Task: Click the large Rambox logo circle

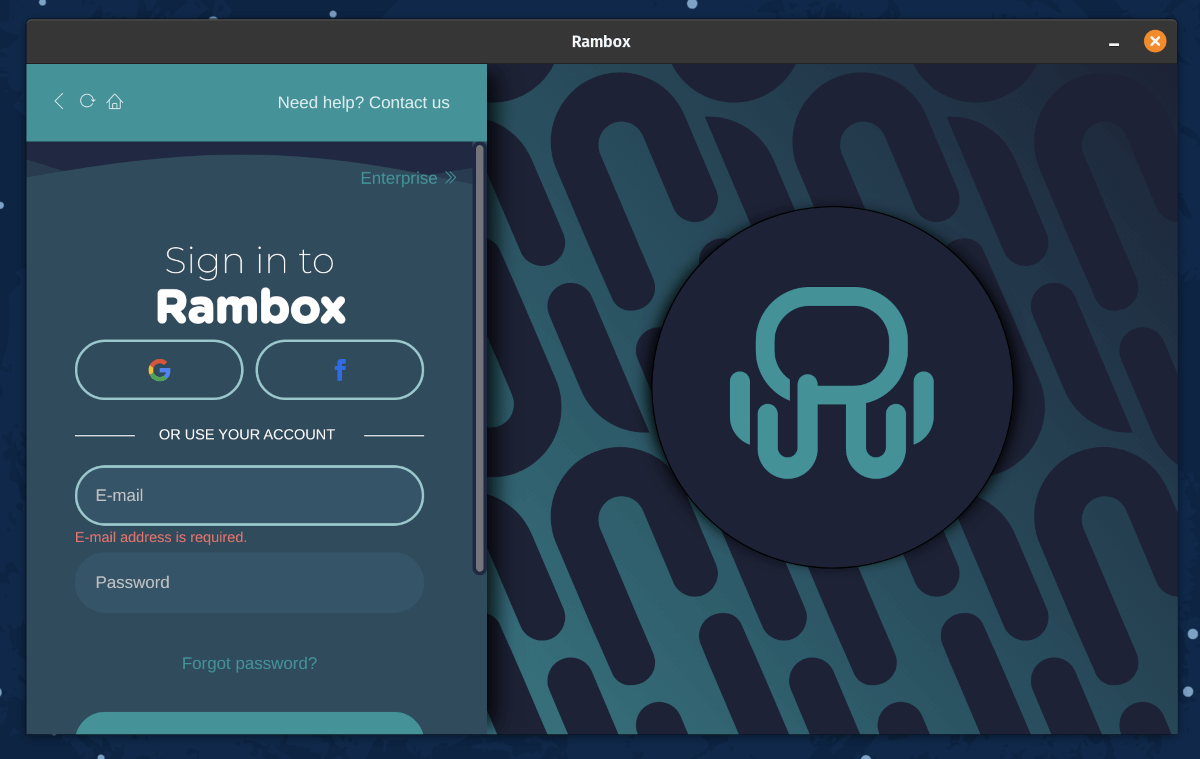Action: point(832,387)
